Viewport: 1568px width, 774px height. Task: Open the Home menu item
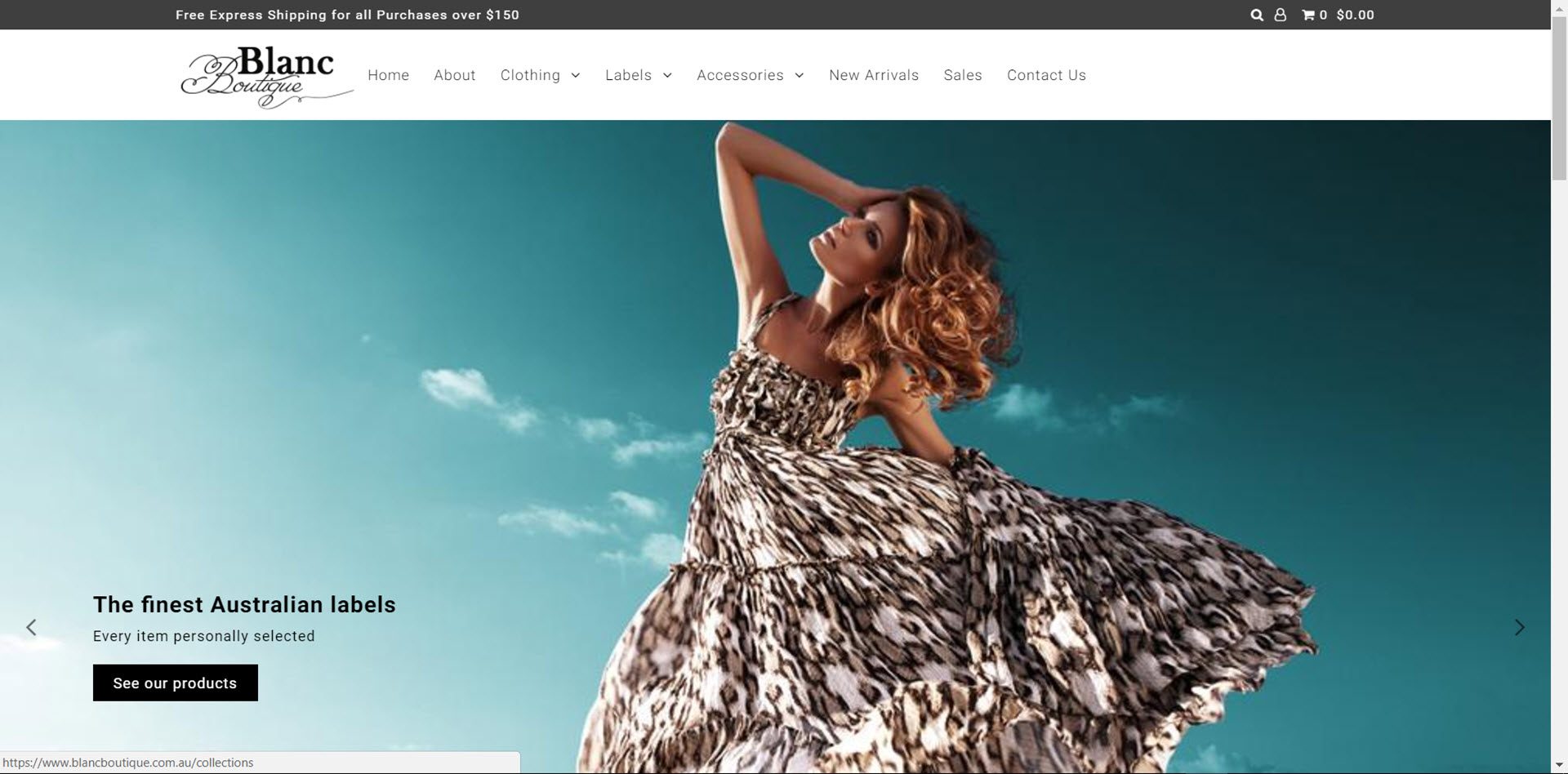click(388, 75)
